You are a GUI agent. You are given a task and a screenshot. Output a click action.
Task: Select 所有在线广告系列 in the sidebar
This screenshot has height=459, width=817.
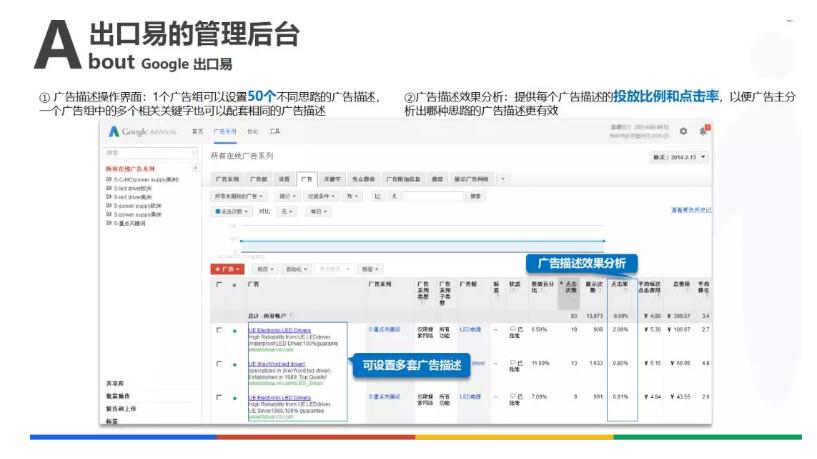coord(130,169)
